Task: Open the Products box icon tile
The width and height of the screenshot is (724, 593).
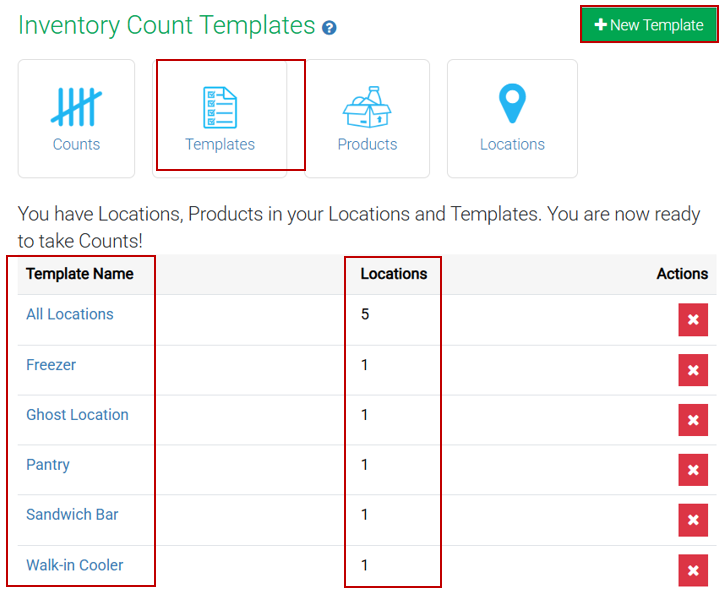Action: [x=367, y=118]
